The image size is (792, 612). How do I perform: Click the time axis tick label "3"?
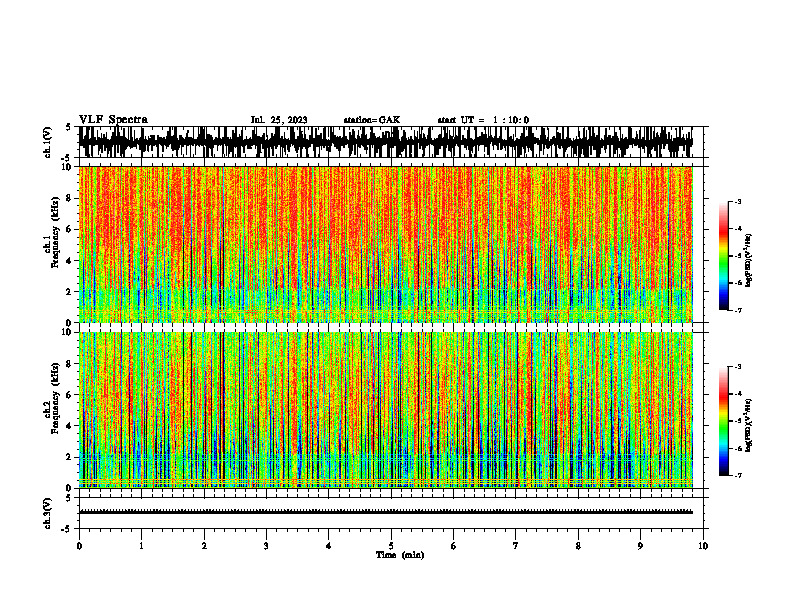[x=266, y=546]
